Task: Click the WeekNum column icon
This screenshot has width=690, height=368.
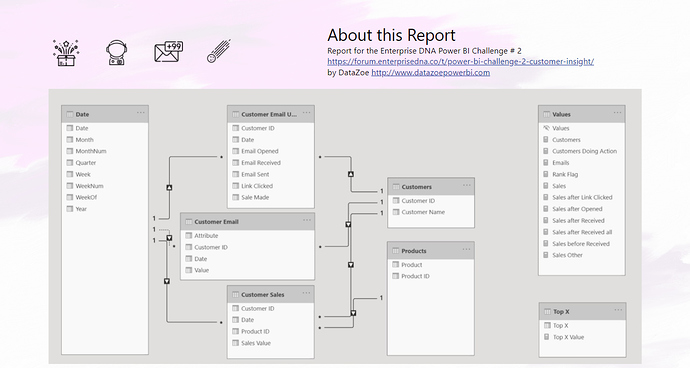Action: [70, 186]
